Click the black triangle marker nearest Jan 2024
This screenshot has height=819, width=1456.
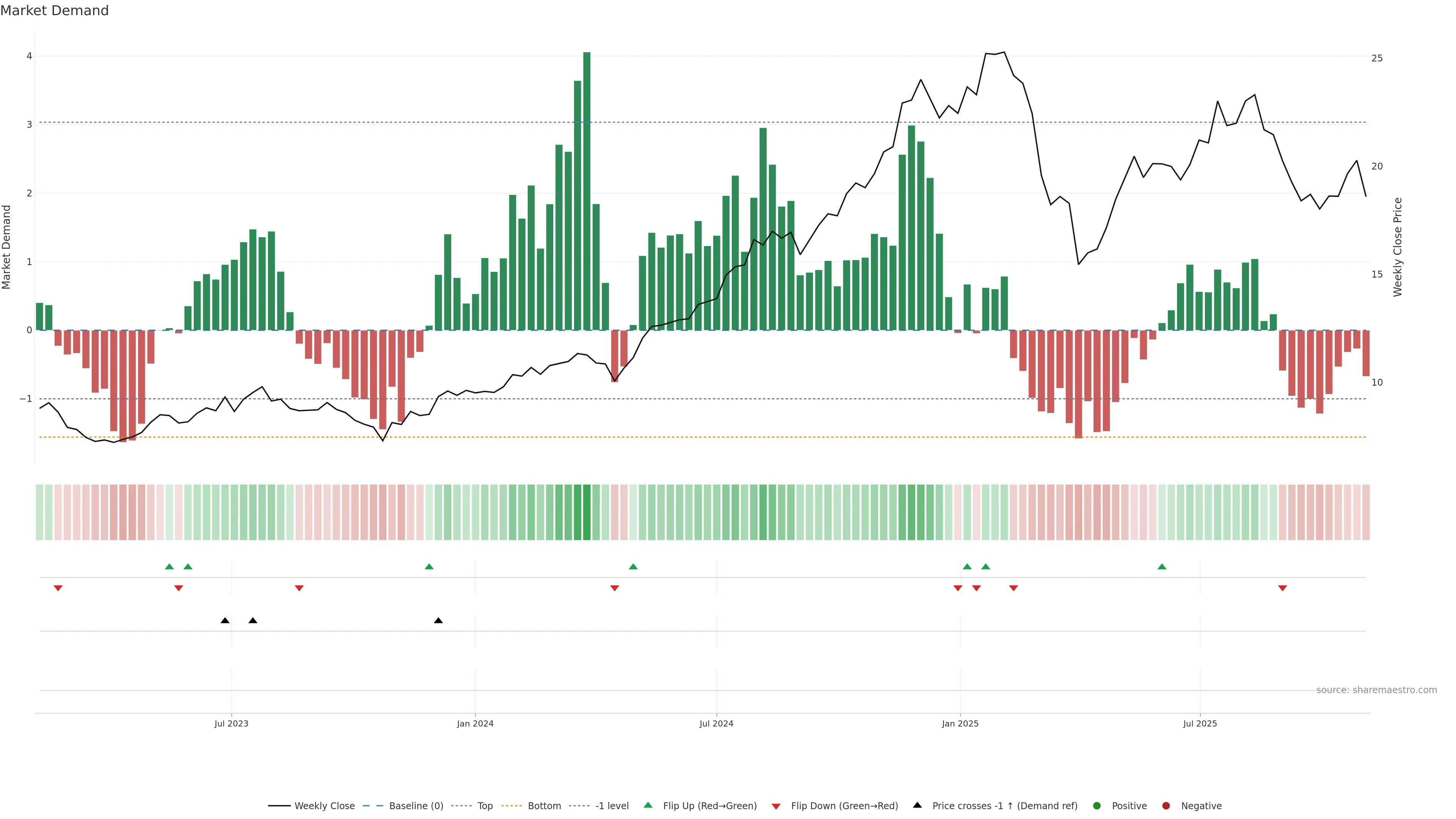(438, 620)
